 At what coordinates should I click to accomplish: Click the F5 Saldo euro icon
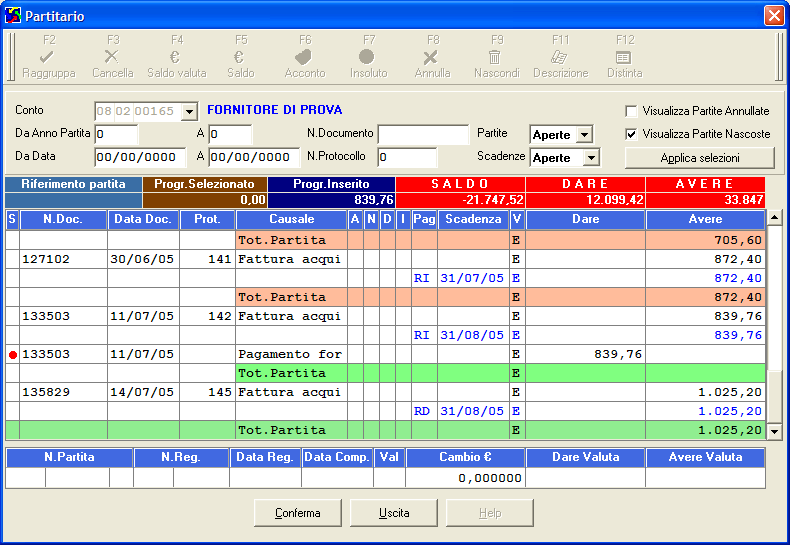coord(239,57)
